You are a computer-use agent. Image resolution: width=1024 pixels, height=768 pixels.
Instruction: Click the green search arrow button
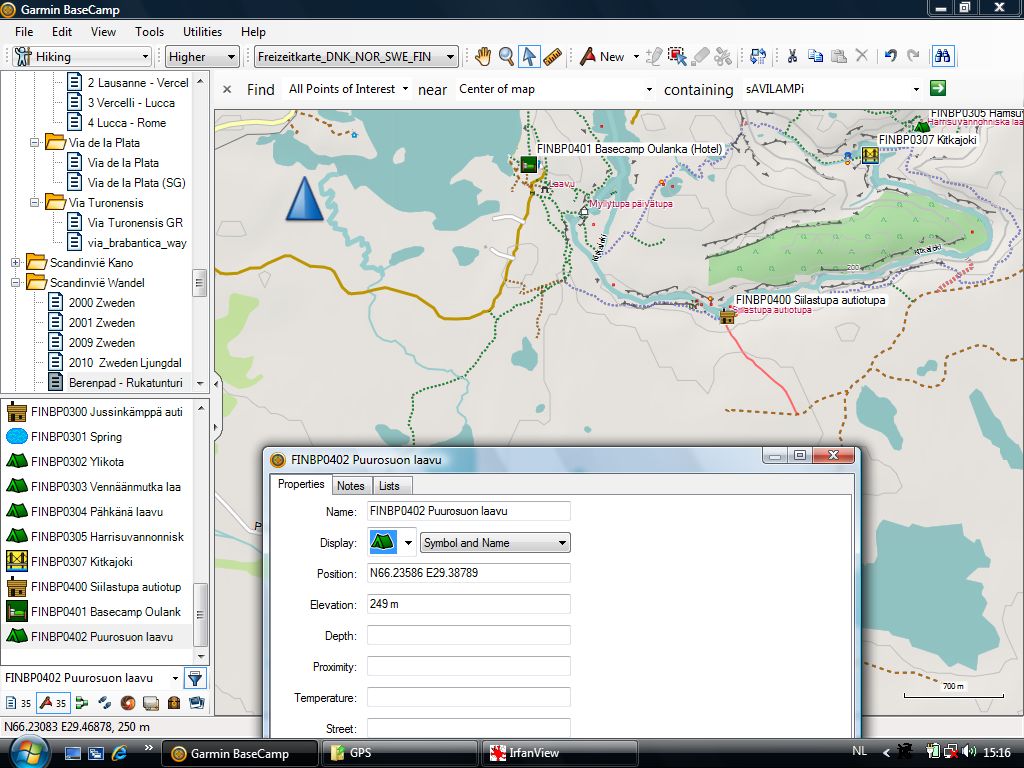pyautogui.click(x=937, y=88)
